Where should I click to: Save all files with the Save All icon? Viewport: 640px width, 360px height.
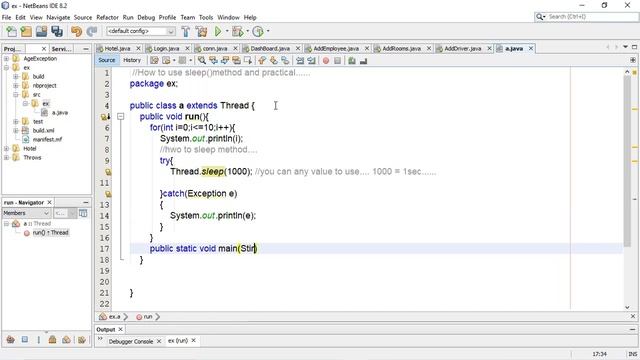[57, 31]
